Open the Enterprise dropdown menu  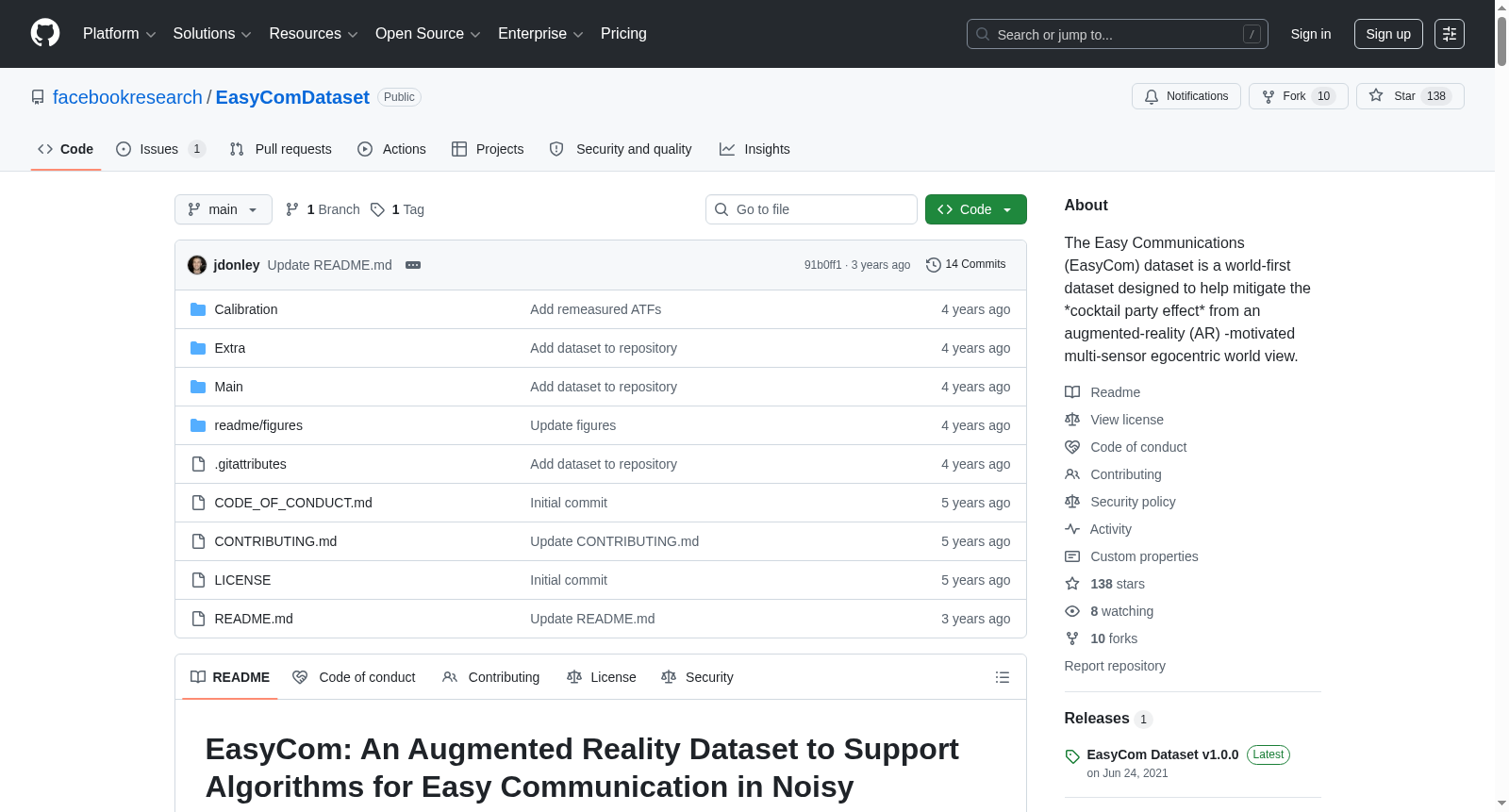tap(540, 34)
